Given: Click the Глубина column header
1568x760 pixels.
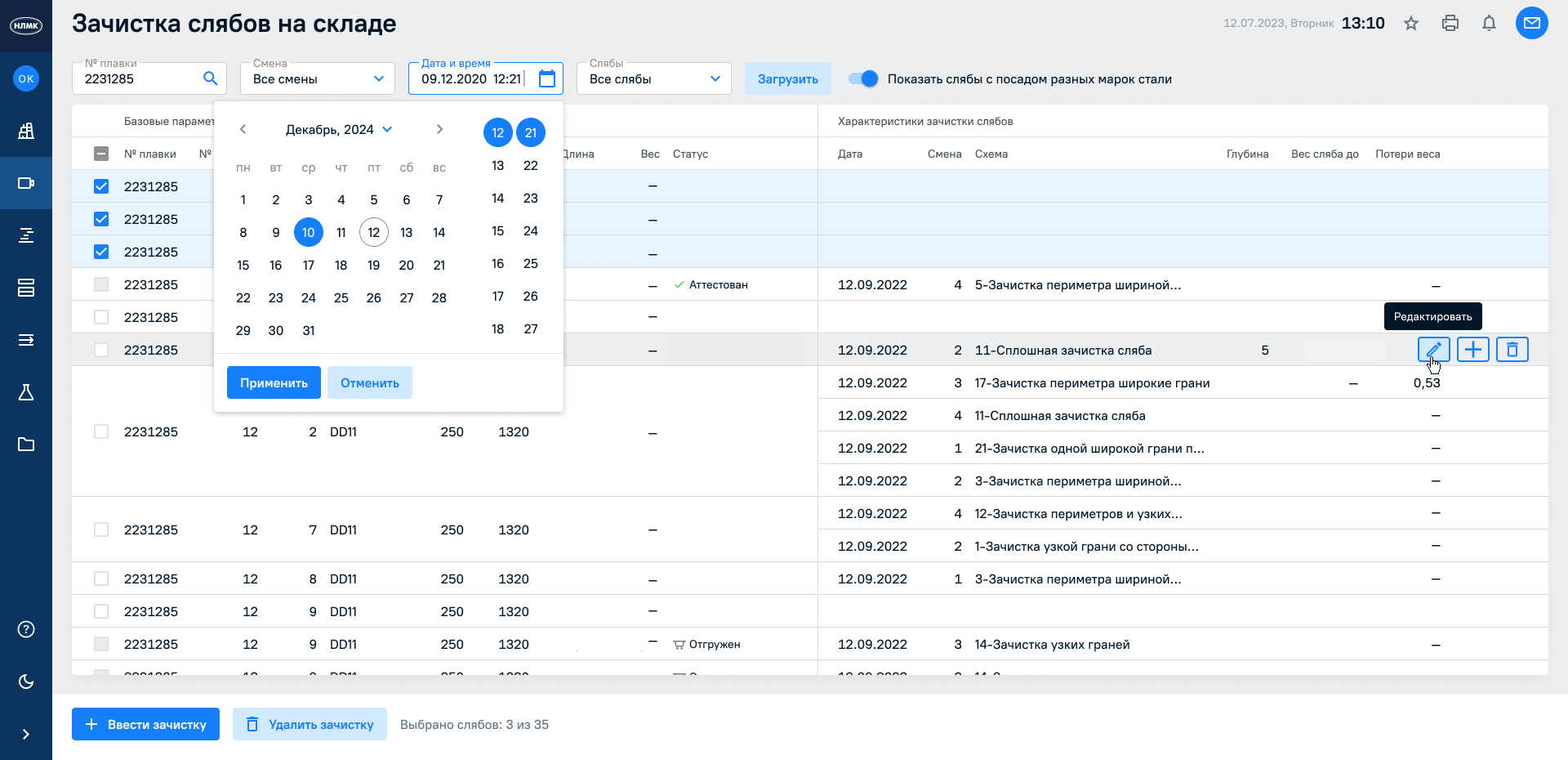Looking at the screenshot, I should tap(1248, 154).
